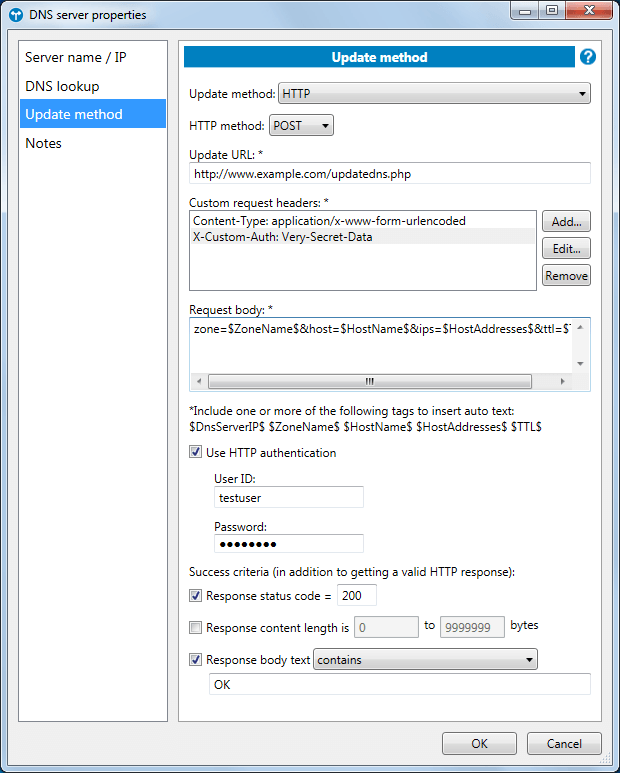Image resolution: width=620 pixels, height=773 pixels.
Task: Click the blue help question mark icon
Action: pos(588,57)
